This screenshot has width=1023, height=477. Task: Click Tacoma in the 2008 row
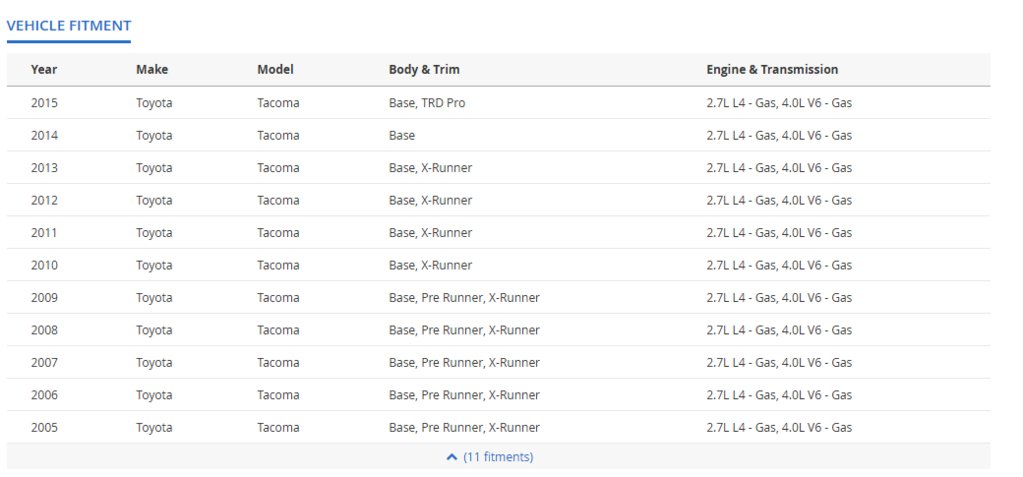[279, 330]
